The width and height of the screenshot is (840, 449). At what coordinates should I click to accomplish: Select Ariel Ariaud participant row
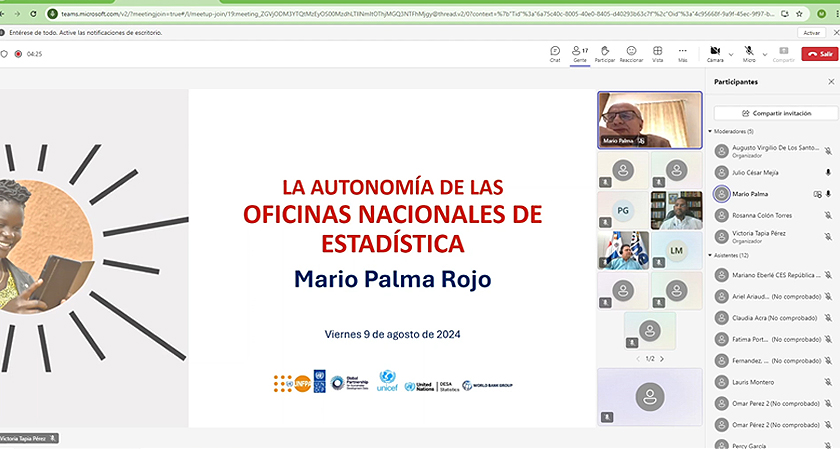pyautogui.click(x=773, y=296)
